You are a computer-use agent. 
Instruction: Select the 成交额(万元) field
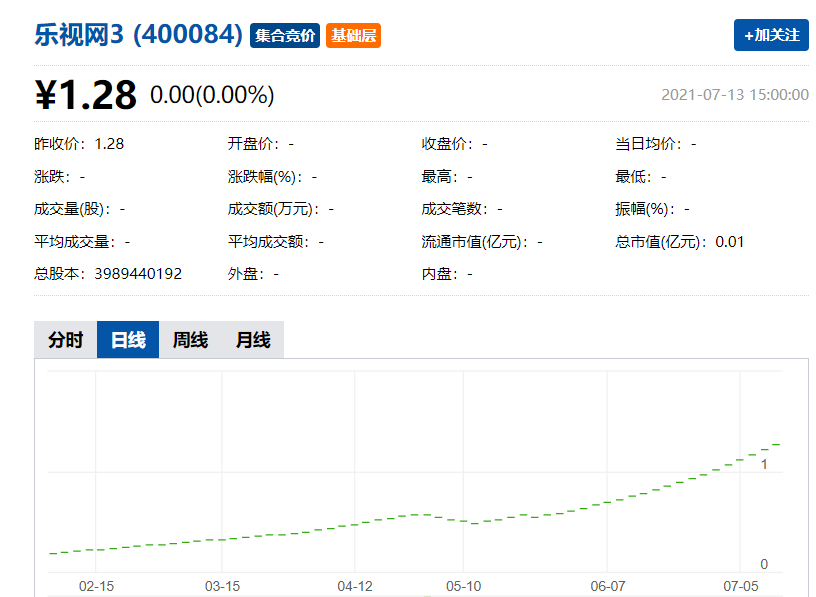[x=280, y=209]
